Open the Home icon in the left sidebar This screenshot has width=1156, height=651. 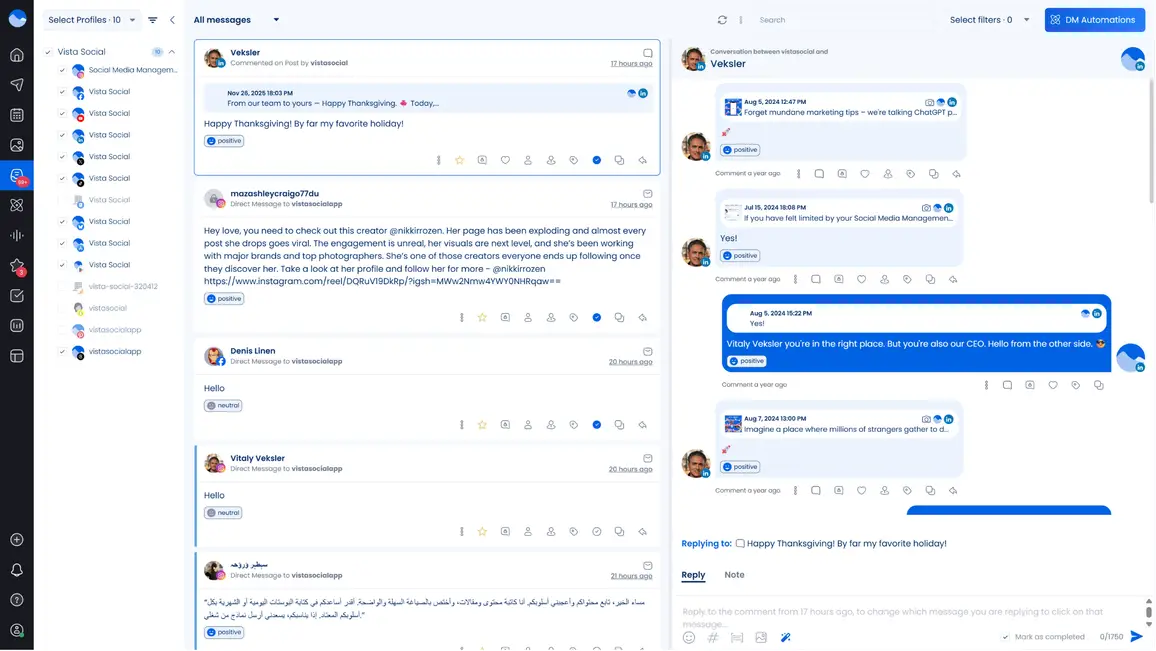click(x=16, y=55)
